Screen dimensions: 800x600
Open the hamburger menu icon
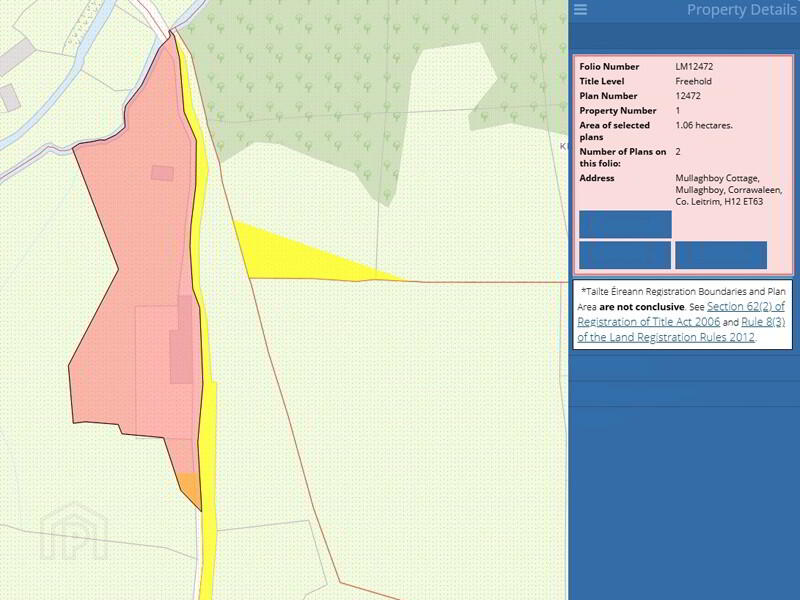[x=580, y=10]
